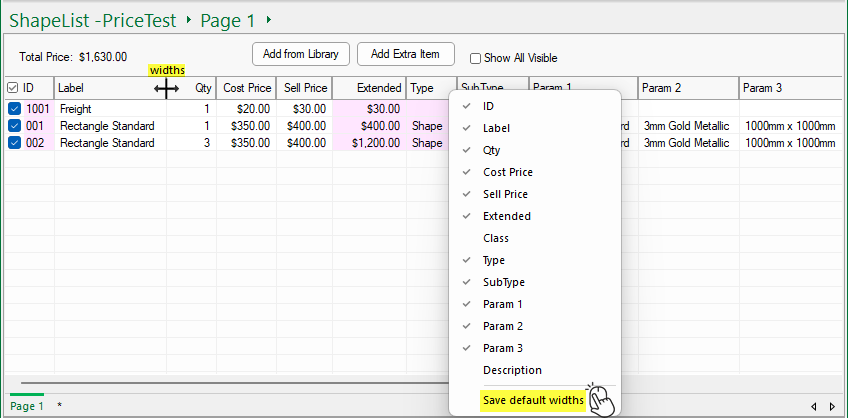Enable the Show All Visible checkbox

[476, 58]
